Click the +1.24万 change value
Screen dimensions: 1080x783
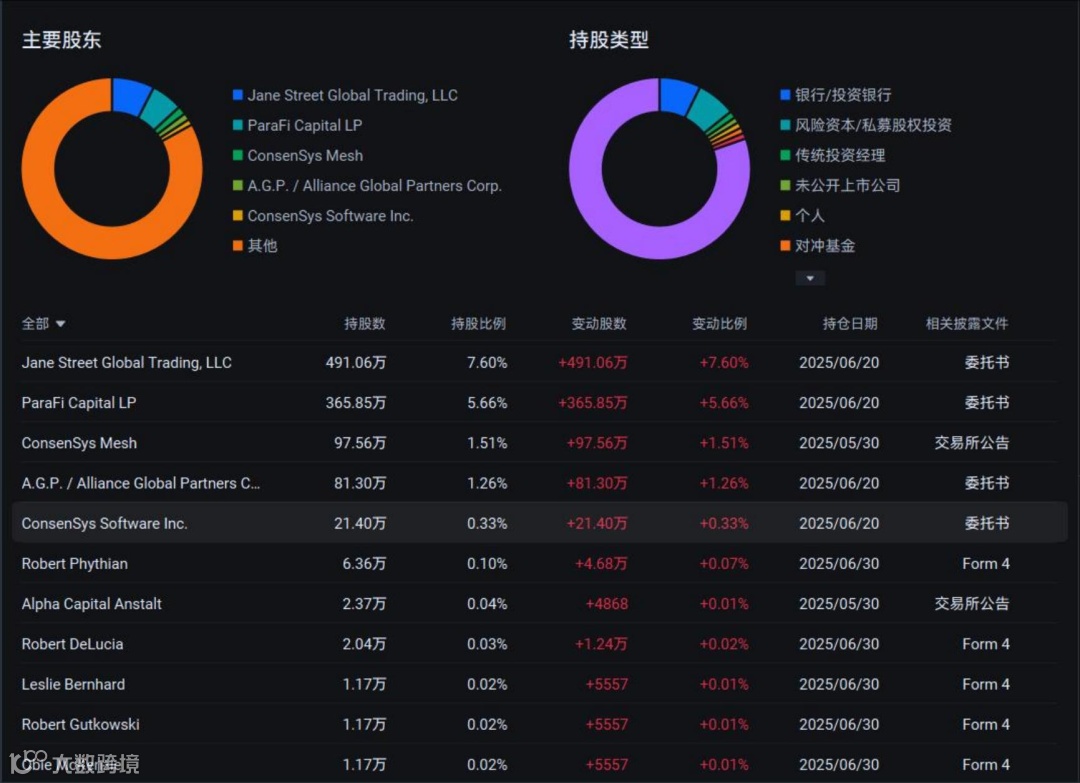click(x=601, y=645)
